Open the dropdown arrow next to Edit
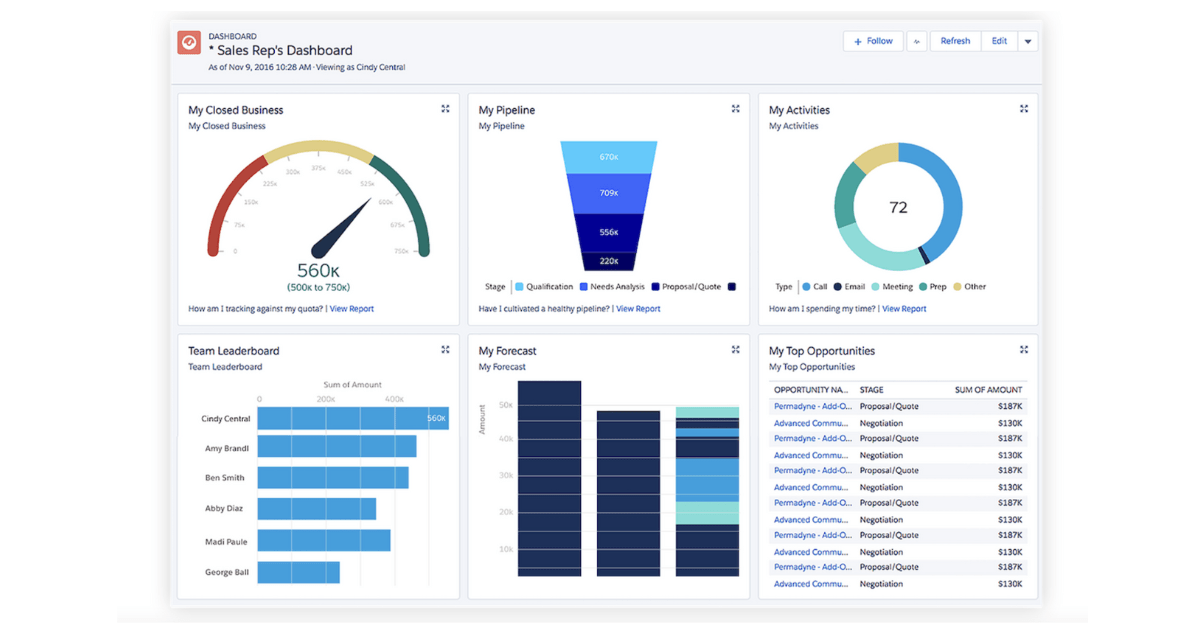 pos(1028,41)
